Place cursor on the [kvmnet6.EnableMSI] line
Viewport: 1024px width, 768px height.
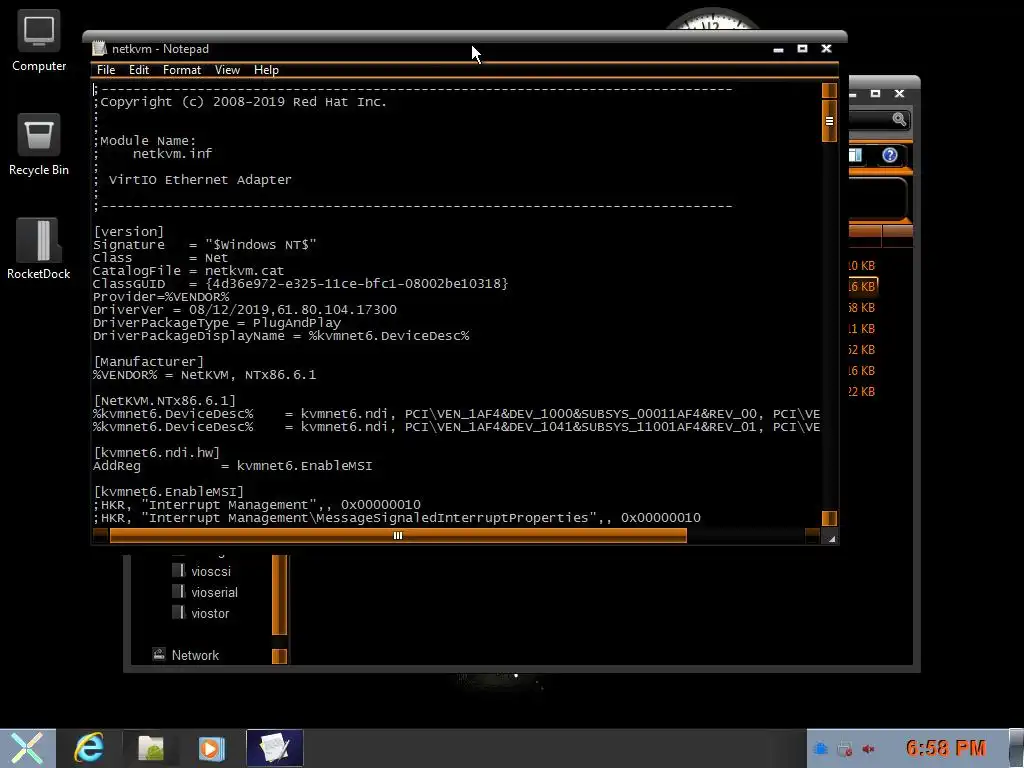pos(168,492)
